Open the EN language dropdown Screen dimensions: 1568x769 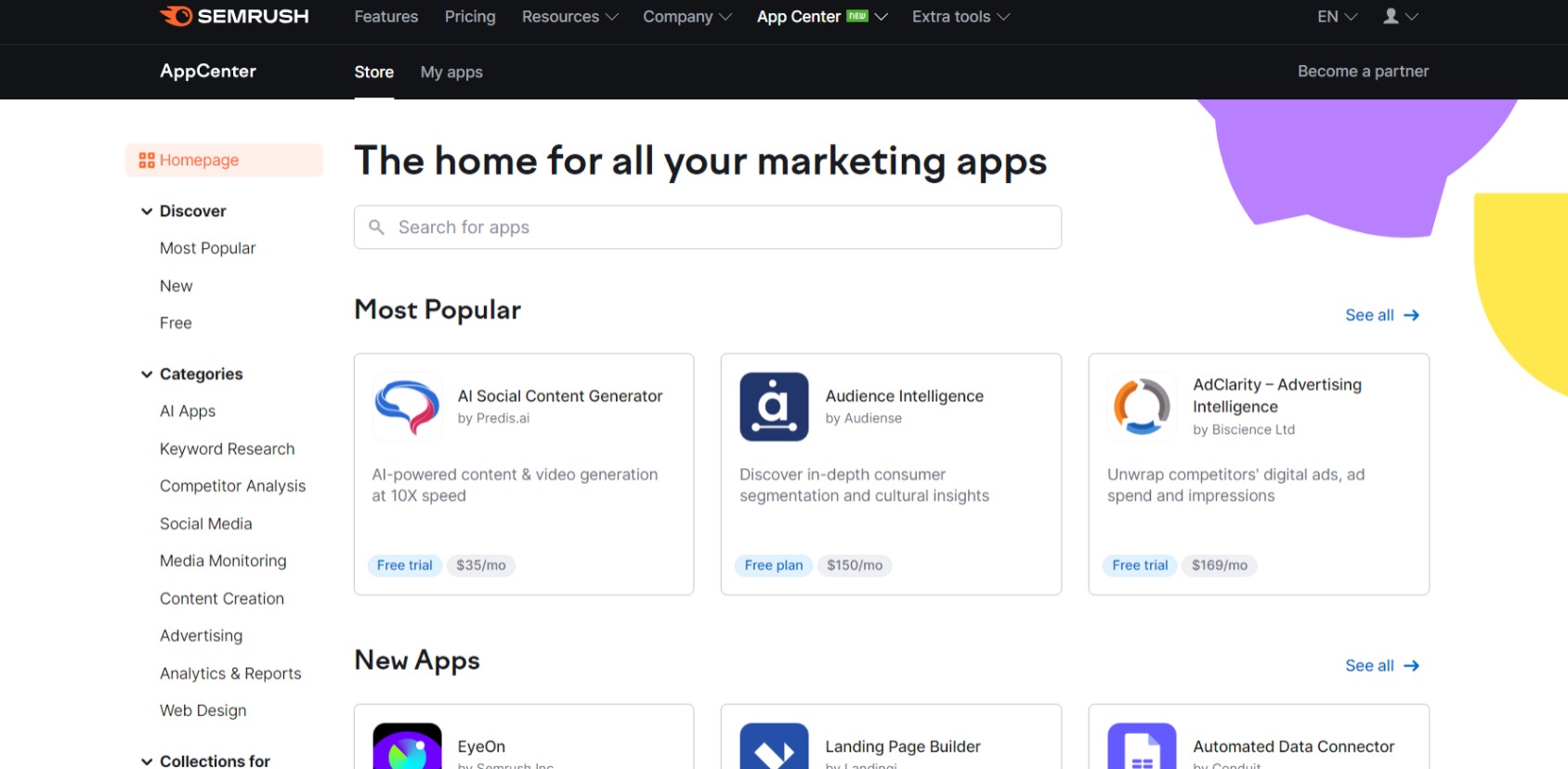(x=1338, y=17)
